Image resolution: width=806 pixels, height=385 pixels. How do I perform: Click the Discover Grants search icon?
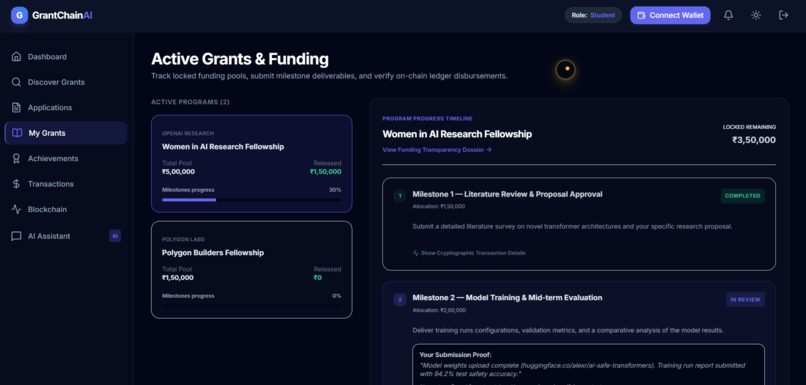point(16,82)
